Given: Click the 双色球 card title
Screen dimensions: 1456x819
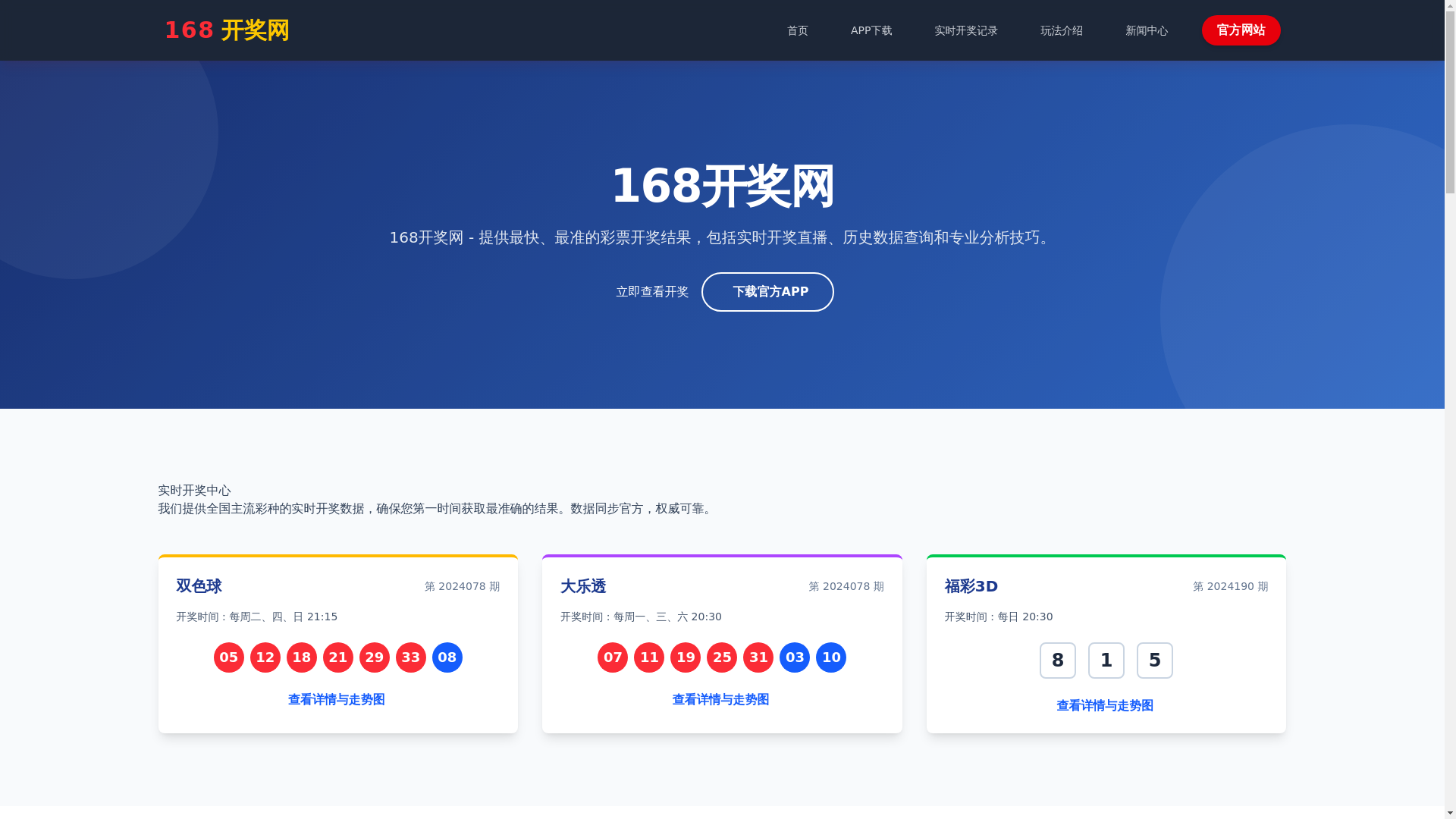Looking at the screenshot, I should coord(199,586).
